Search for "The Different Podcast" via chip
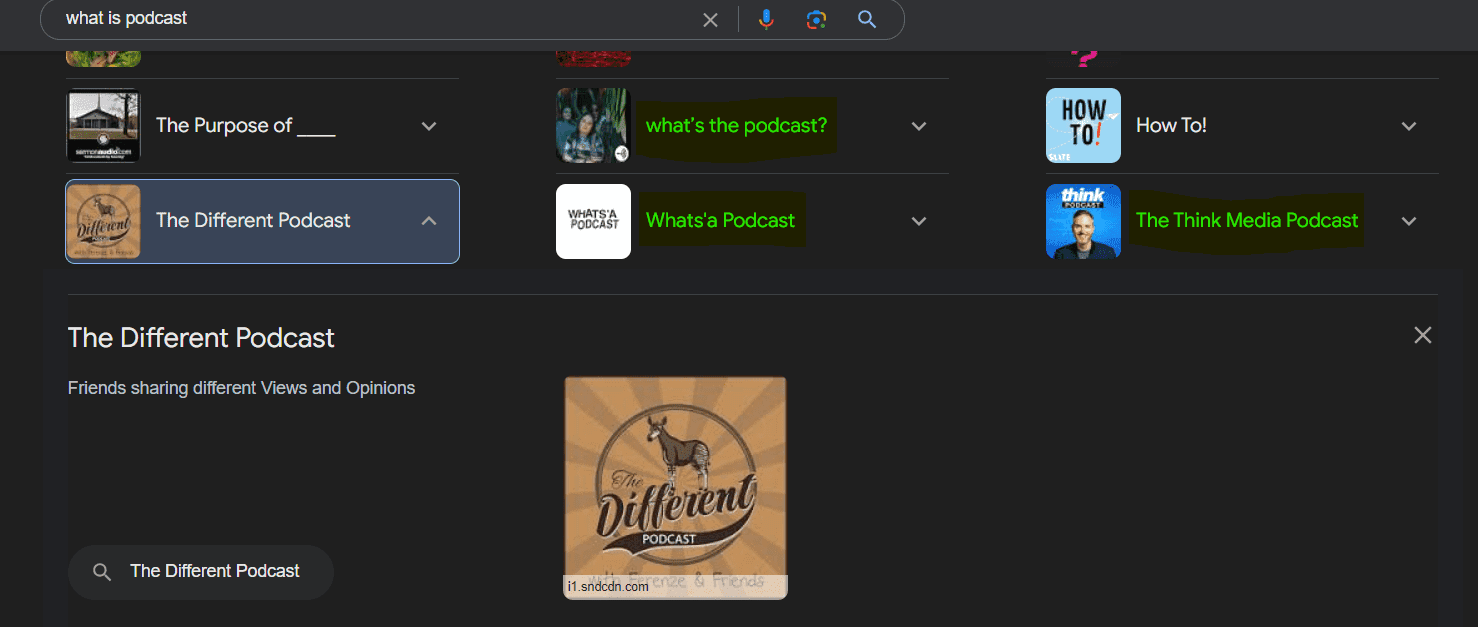This screenshot has width=1478, height=627. [200, 572]
